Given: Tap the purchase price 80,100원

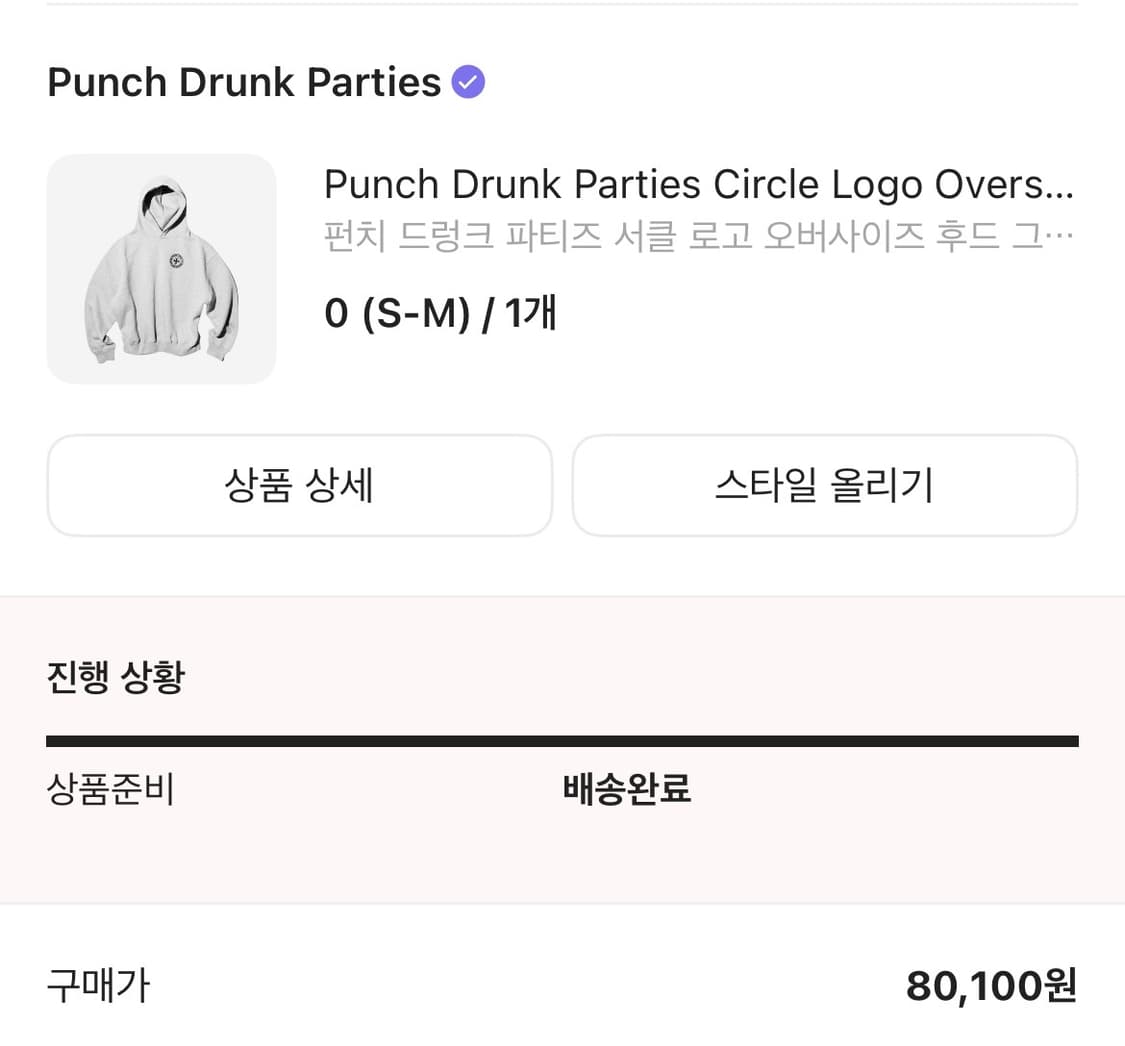Looking at the screenshot, I should [988, 985].
